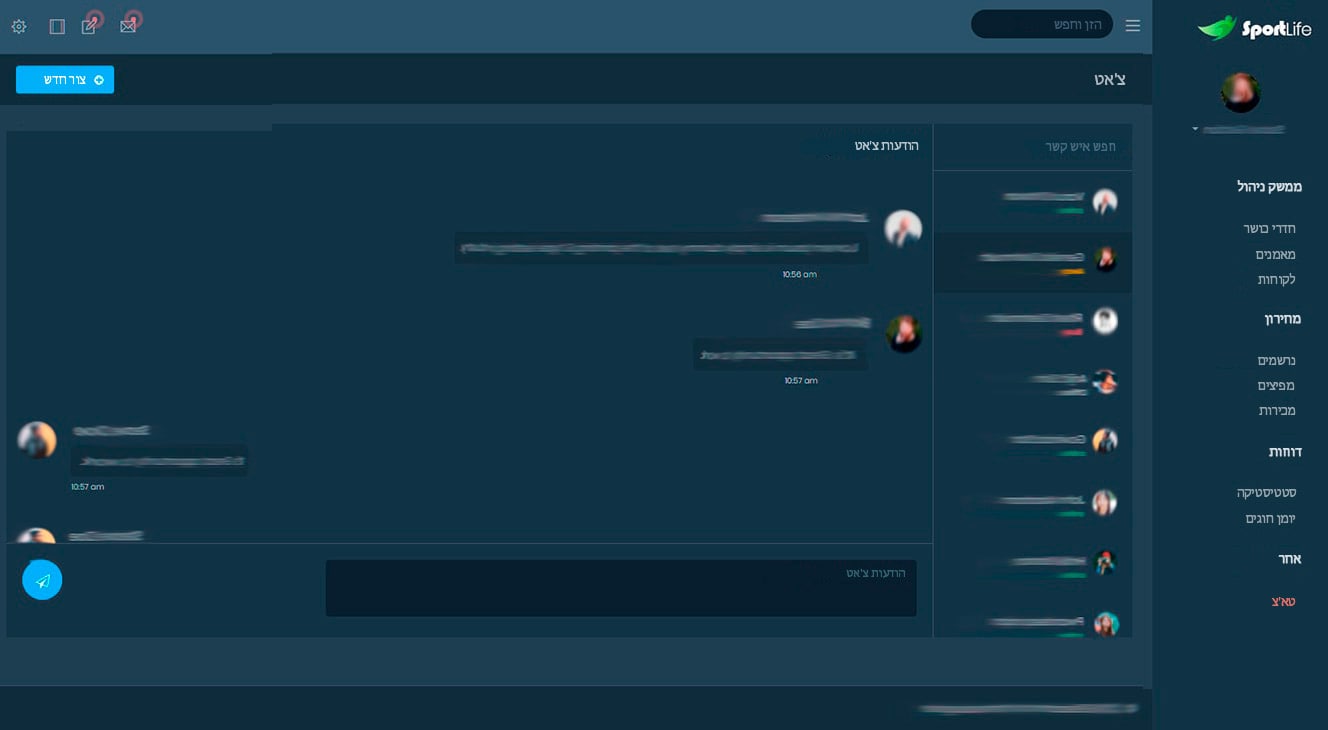Focus the הזן וחפש search field

click(x=1042, y=24)
